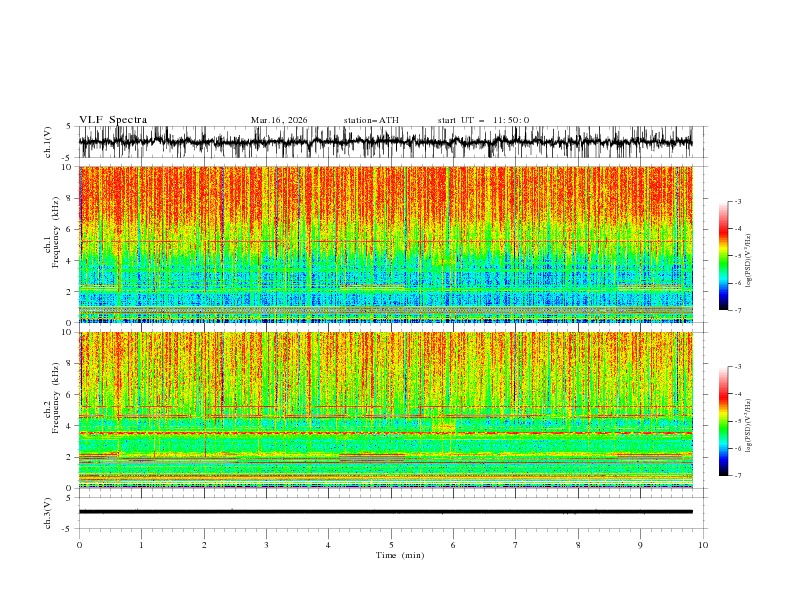The width and height of the screenshot is (792, 612).
Task: Click the "10" tick on the time axis
Action: (703, 545)
